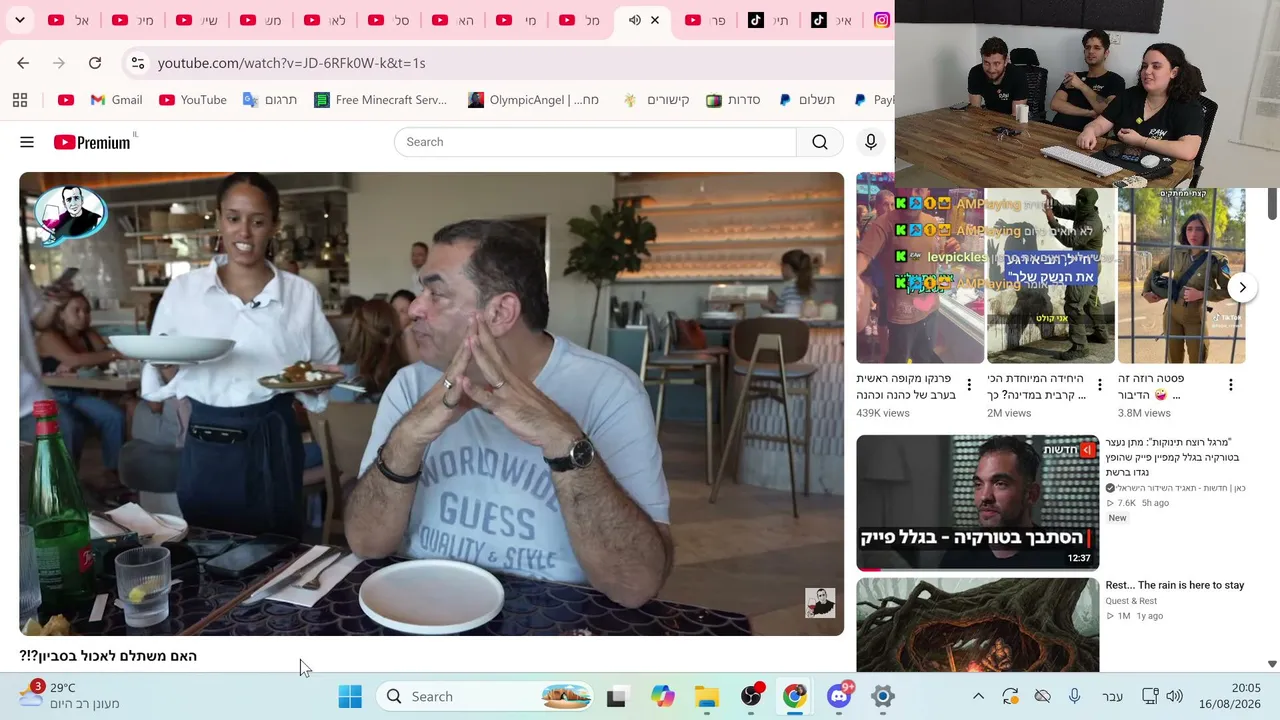Viewport: 1280px width, 720px height.
Task: Open the OlympicAngel bookmark
Action: point(533,100)
